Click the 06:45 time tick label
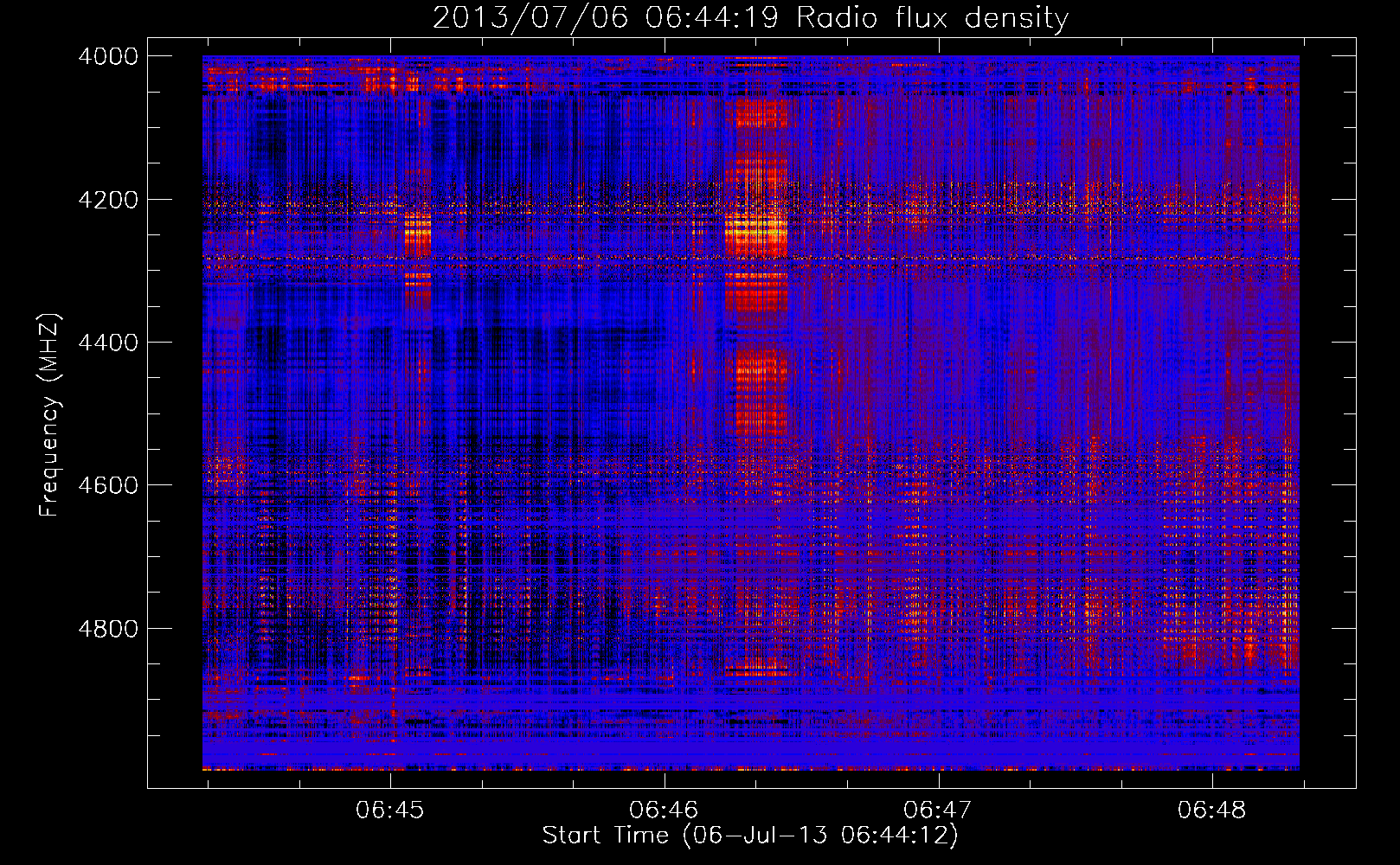The image size is (1400, 865). 390,811
